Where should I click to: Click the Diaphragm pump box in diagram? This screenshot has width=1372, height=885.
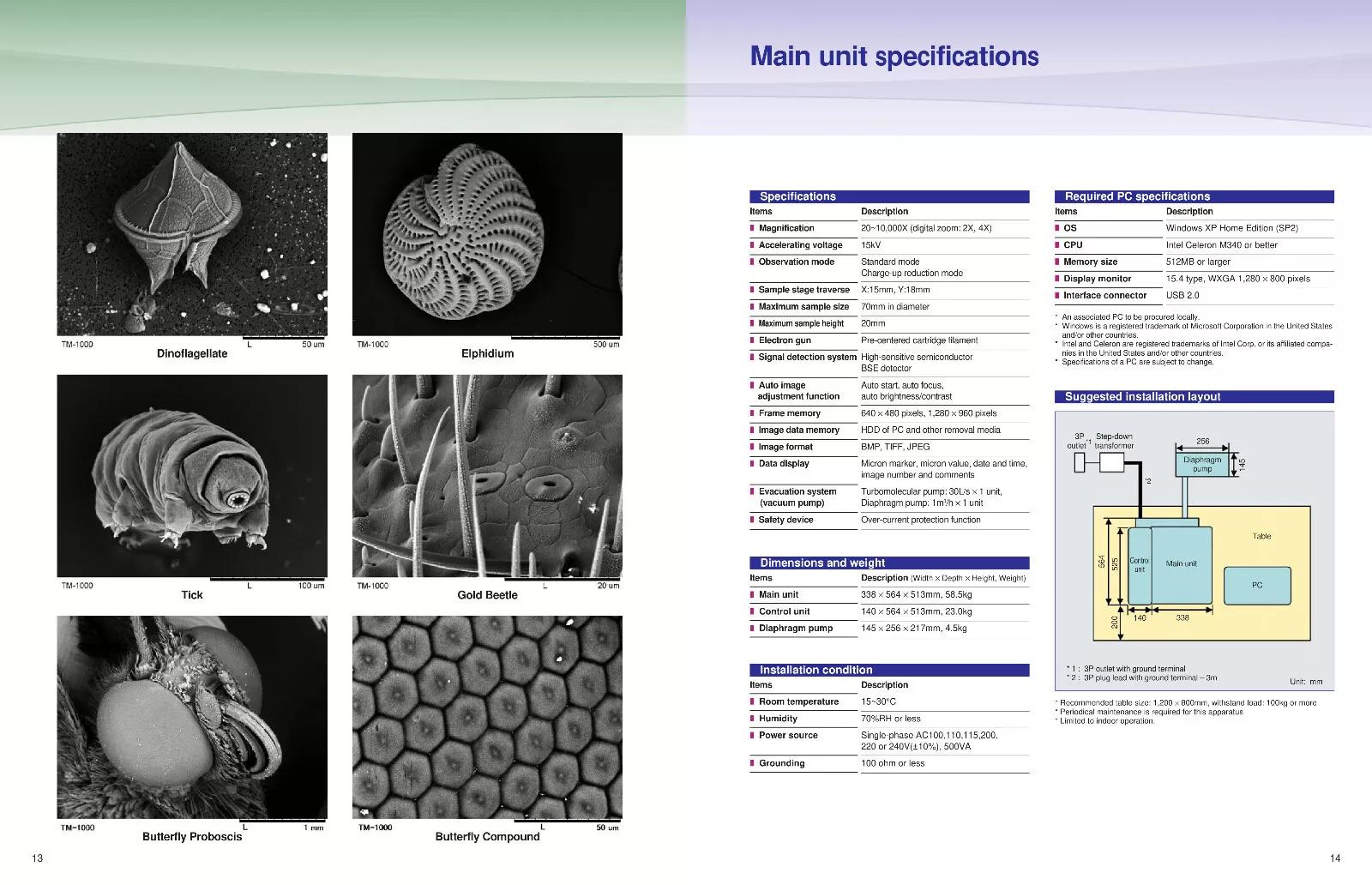(1202, 464)
